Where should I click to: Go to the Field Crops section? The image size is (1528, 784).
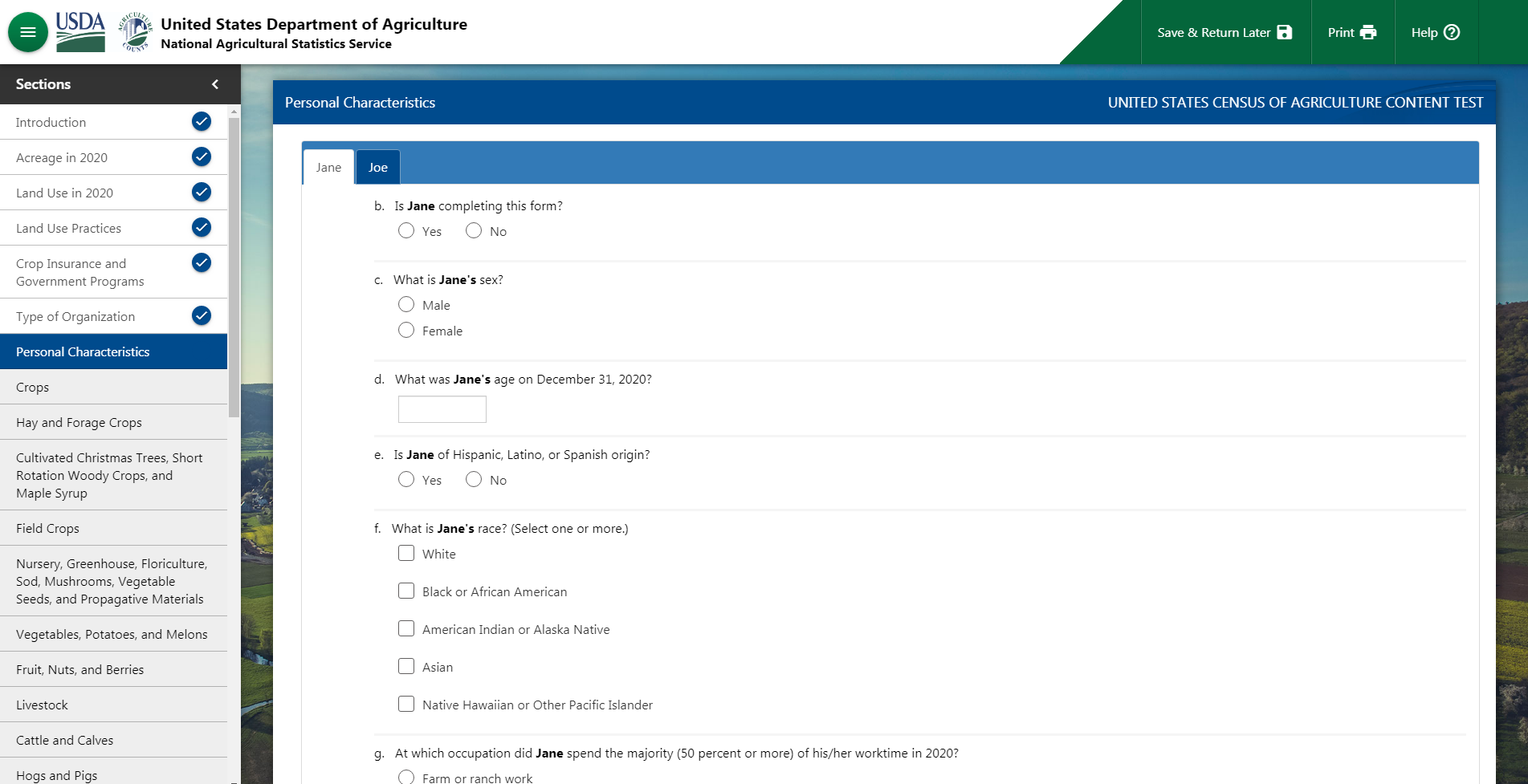point(113,528)
